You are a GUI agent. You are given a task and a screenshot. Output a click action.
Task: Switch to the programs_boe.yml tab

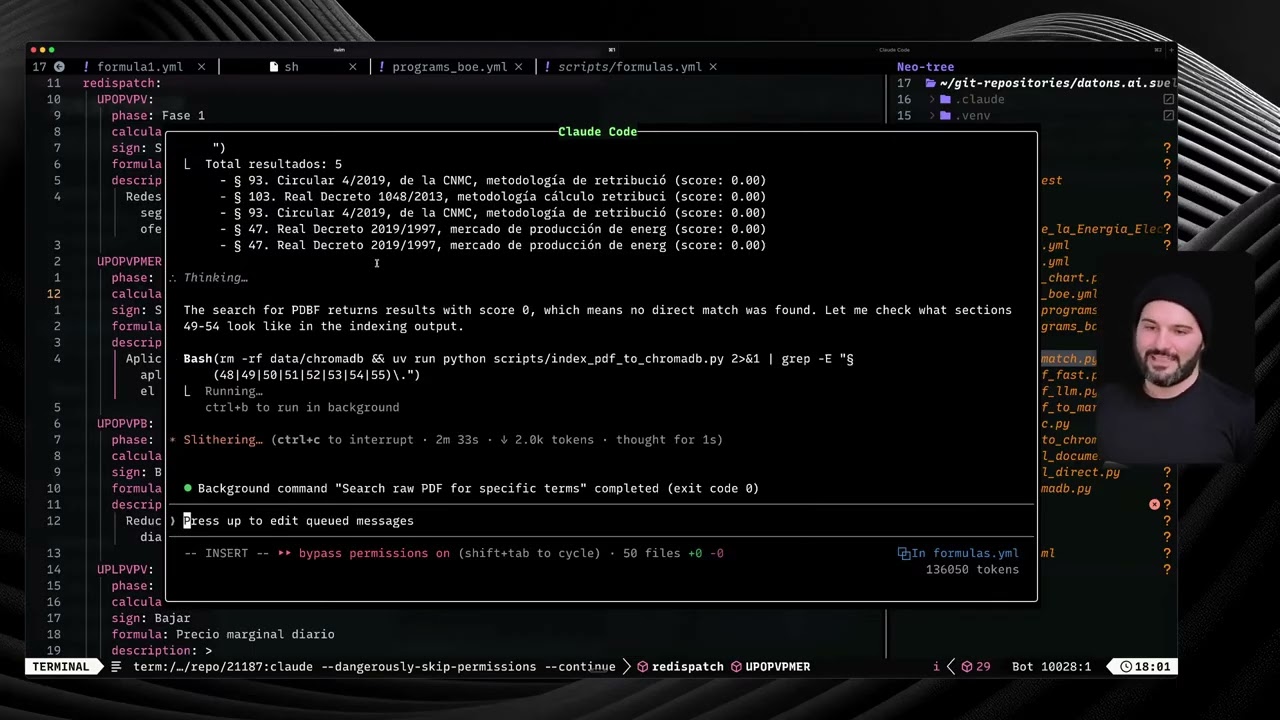coord(450,67)
